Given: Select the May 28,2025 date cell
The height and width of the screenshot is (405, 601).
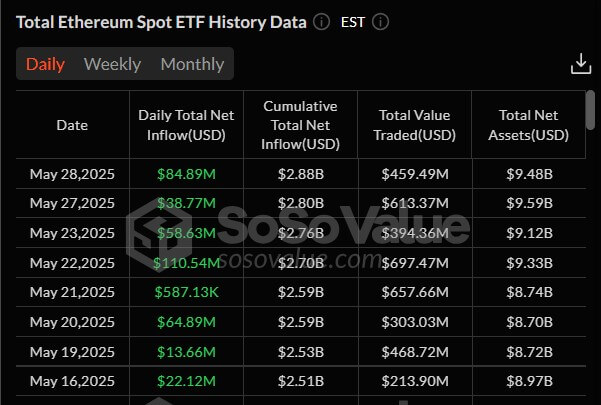Looking at the screenshot, I should coord(72,174).
